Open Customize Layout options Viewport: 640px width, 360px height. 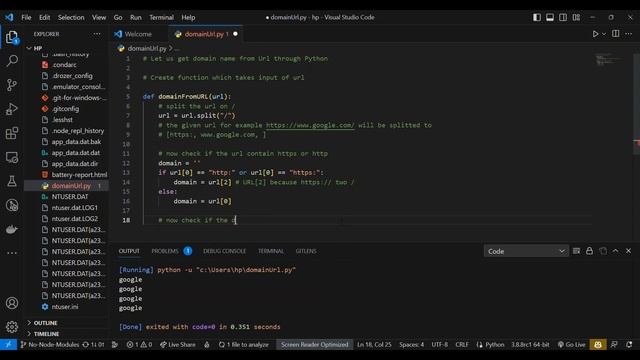click(576, 17)
